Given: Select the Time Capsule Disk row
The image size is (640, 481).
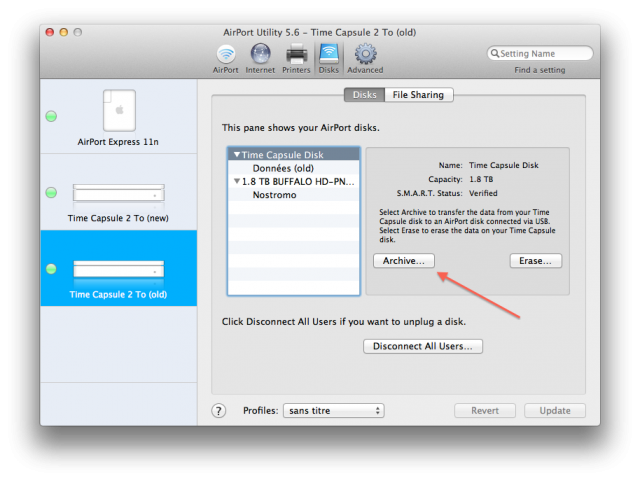Looking at the screenshot, I should [x=293, y=155].
